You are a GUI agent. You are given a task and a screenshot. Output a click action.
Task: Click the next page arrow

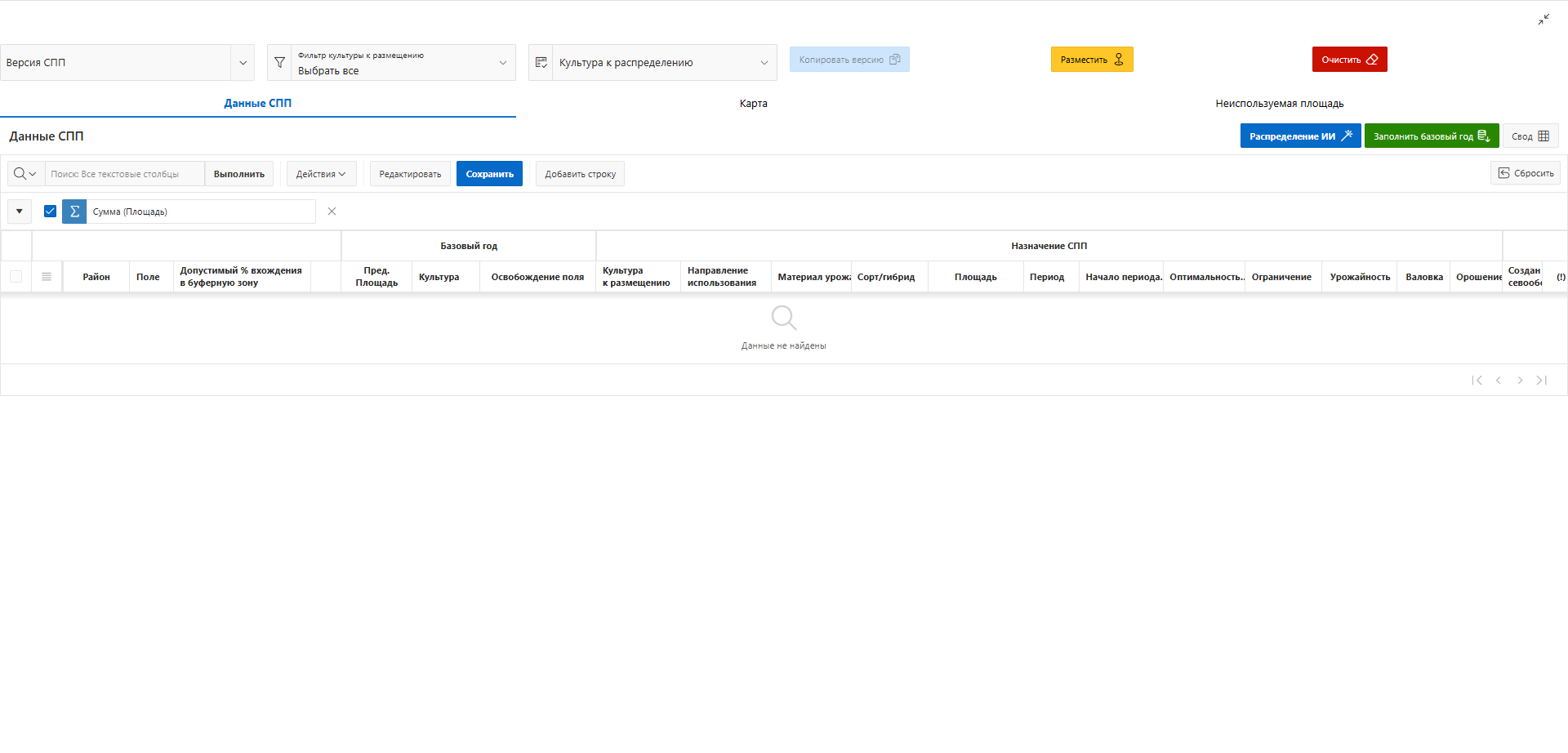(x=1520, y=381)
